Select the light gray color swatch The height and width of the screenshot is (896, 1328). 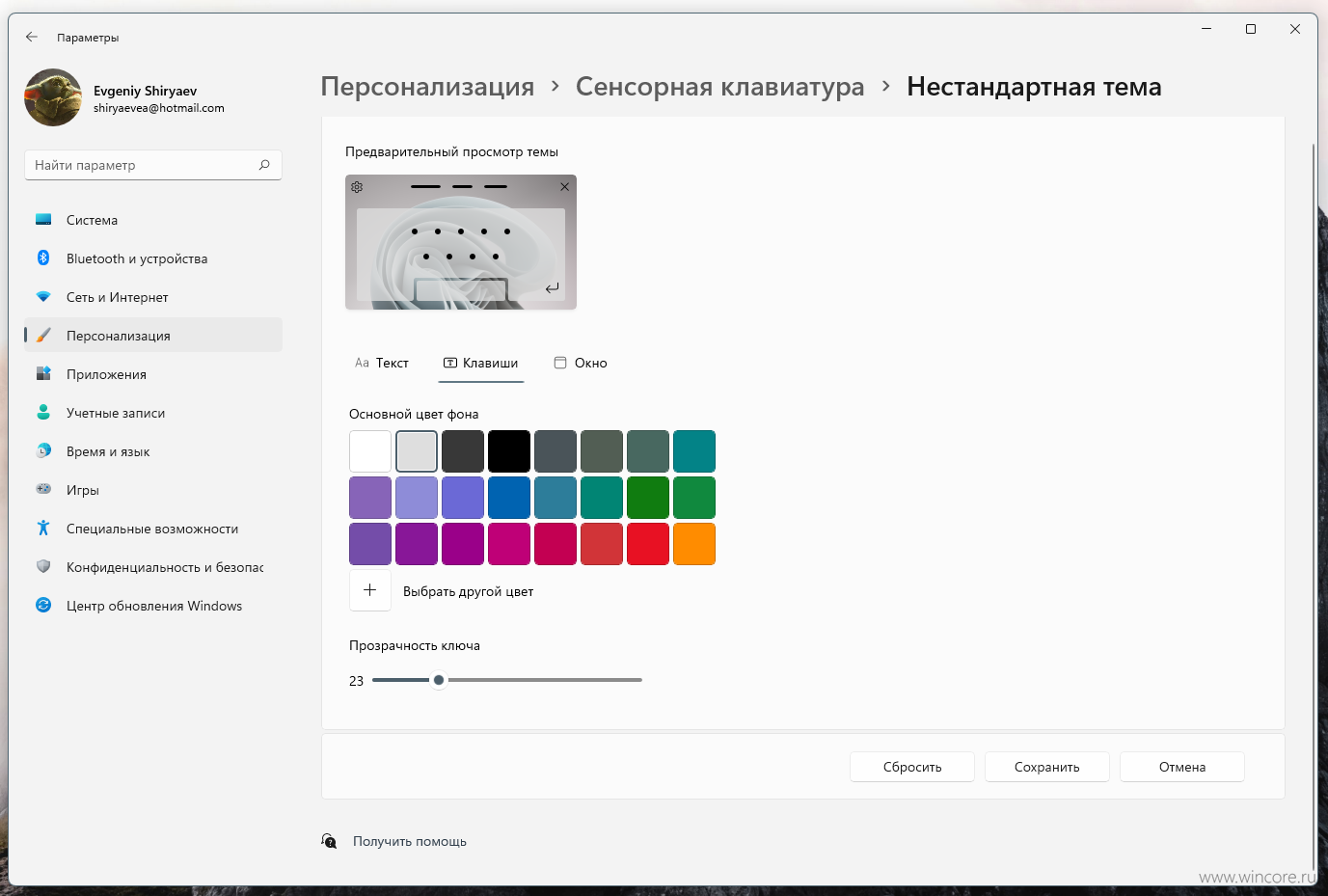click(417, 451)
